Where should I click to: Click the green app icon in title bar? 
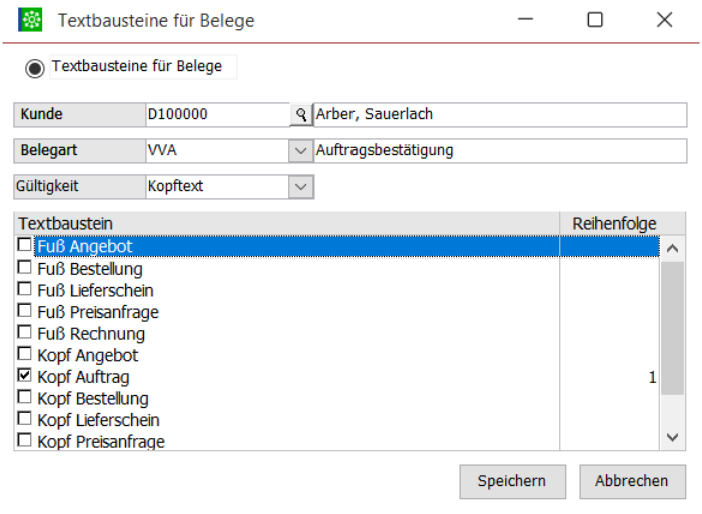31,20
